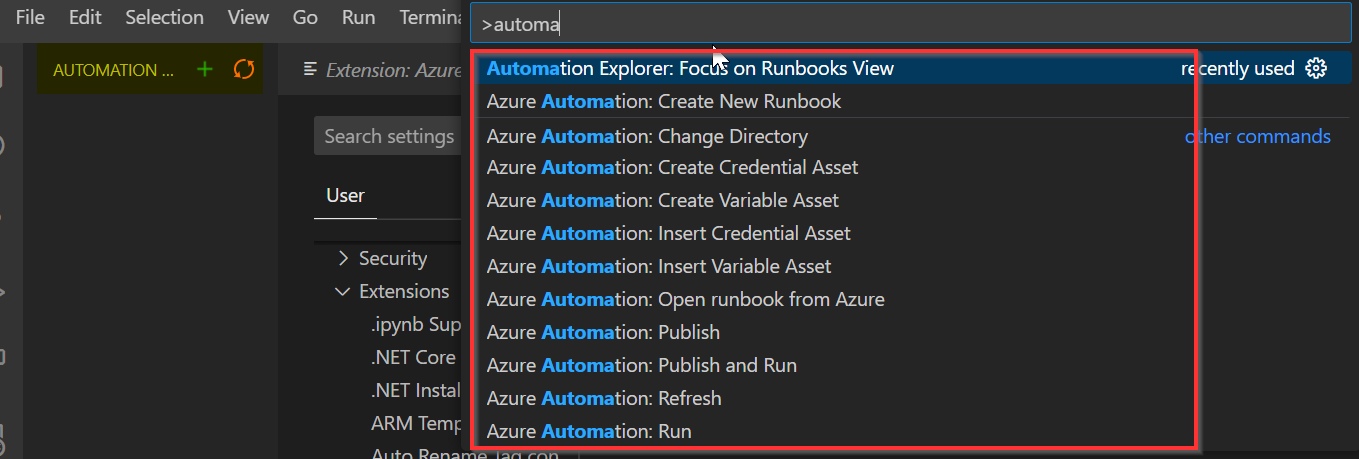Open the Terminal menu
The image size is (1359, 459).
tap(432, 17)
